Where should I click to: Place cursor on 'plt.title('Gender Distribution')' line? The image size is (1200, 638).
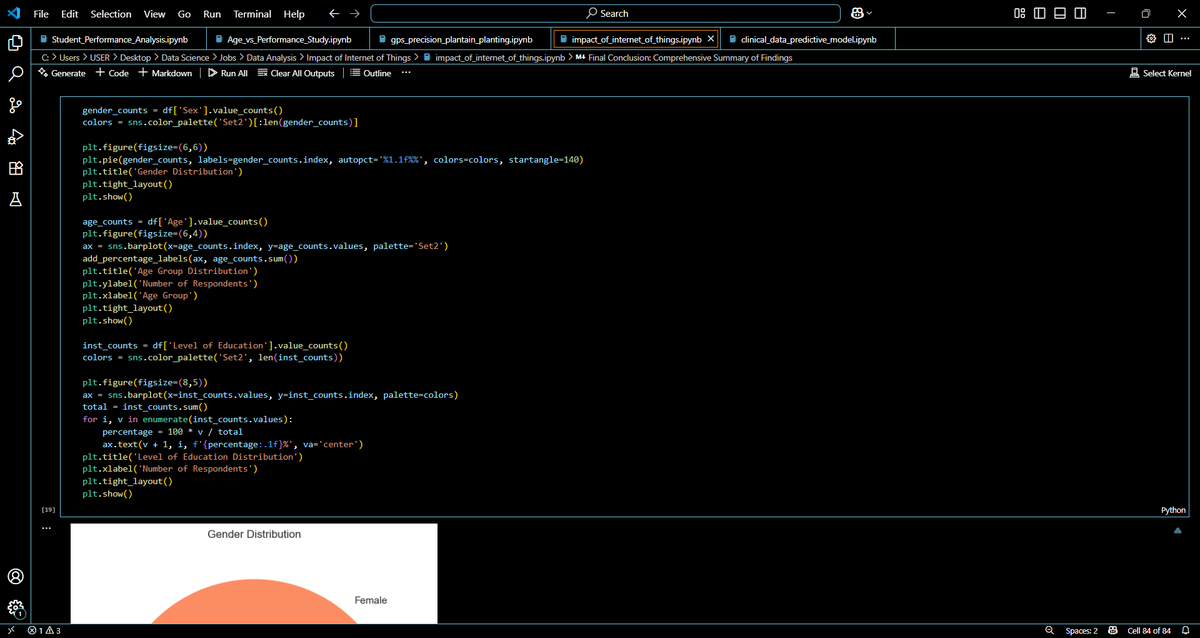point(163,172)
